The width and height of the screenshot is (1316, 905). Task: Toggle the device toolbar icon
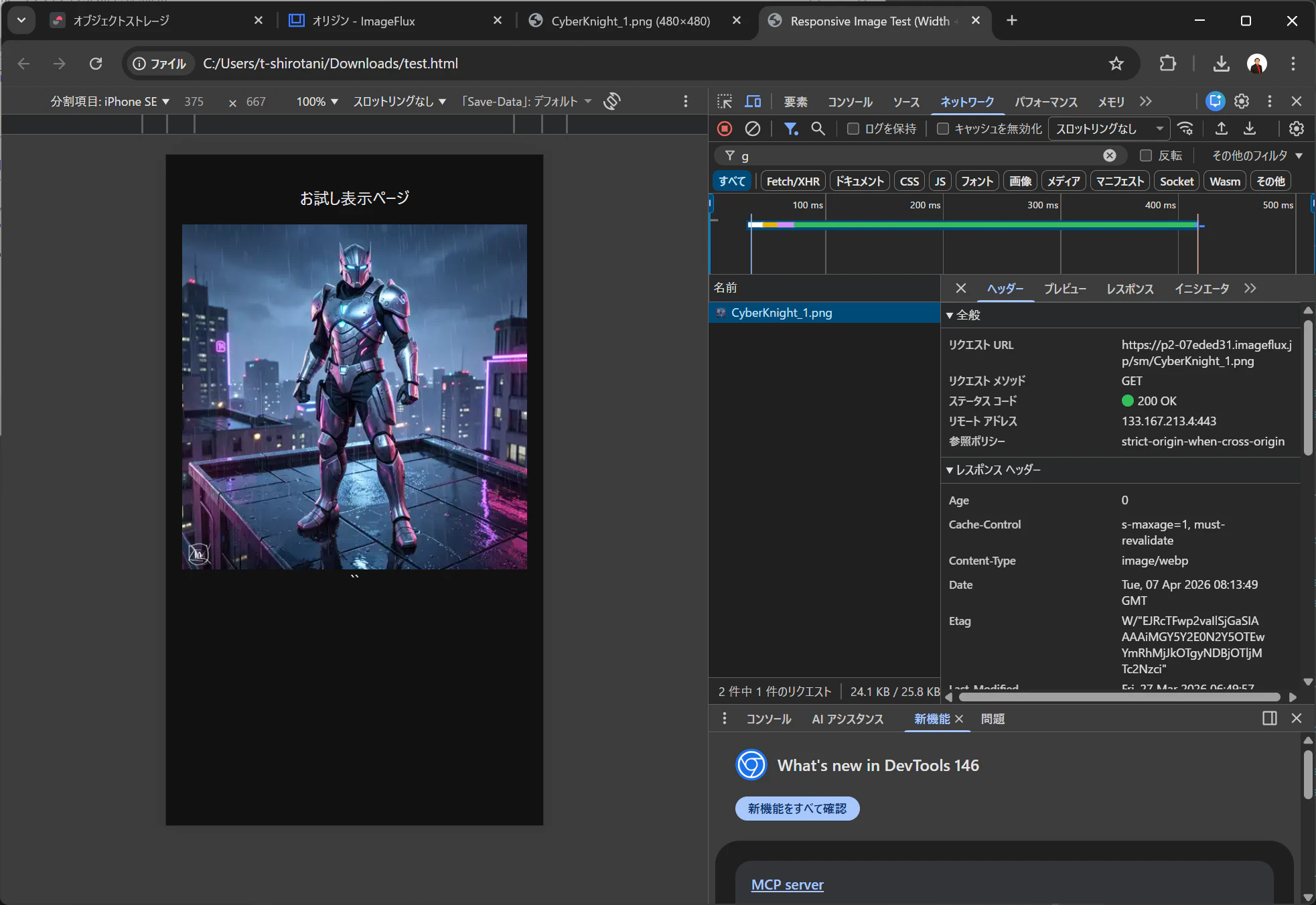753,101
